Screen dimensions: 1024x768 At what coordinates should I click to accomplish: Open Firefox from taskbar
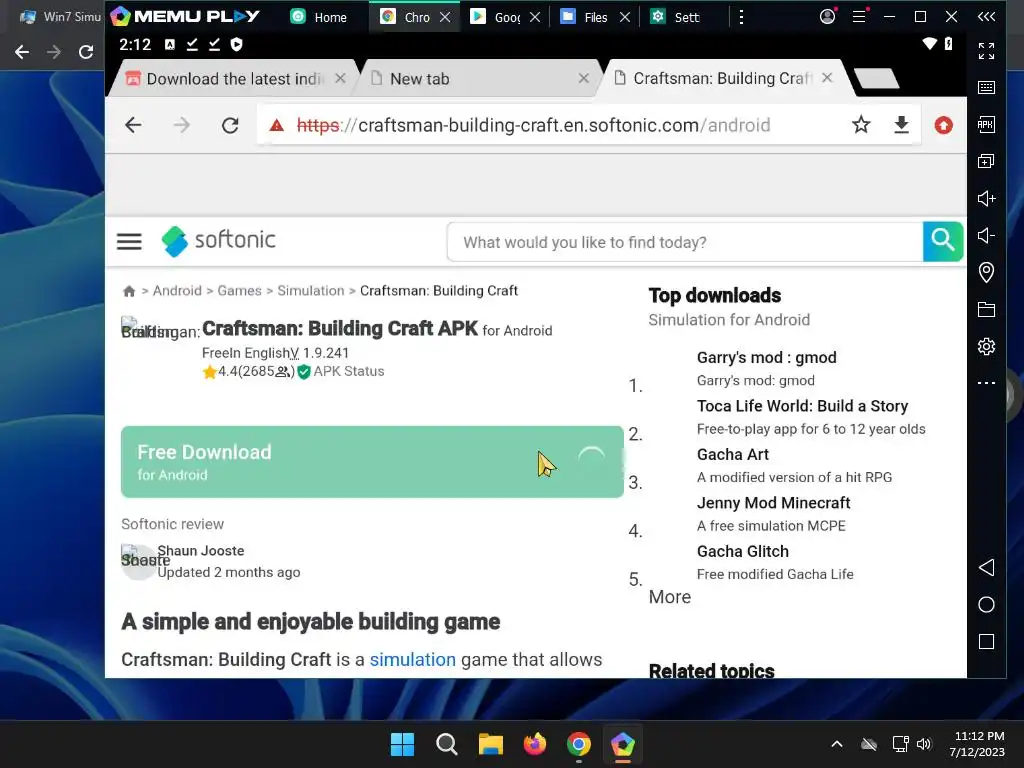[x=535, y=744]
